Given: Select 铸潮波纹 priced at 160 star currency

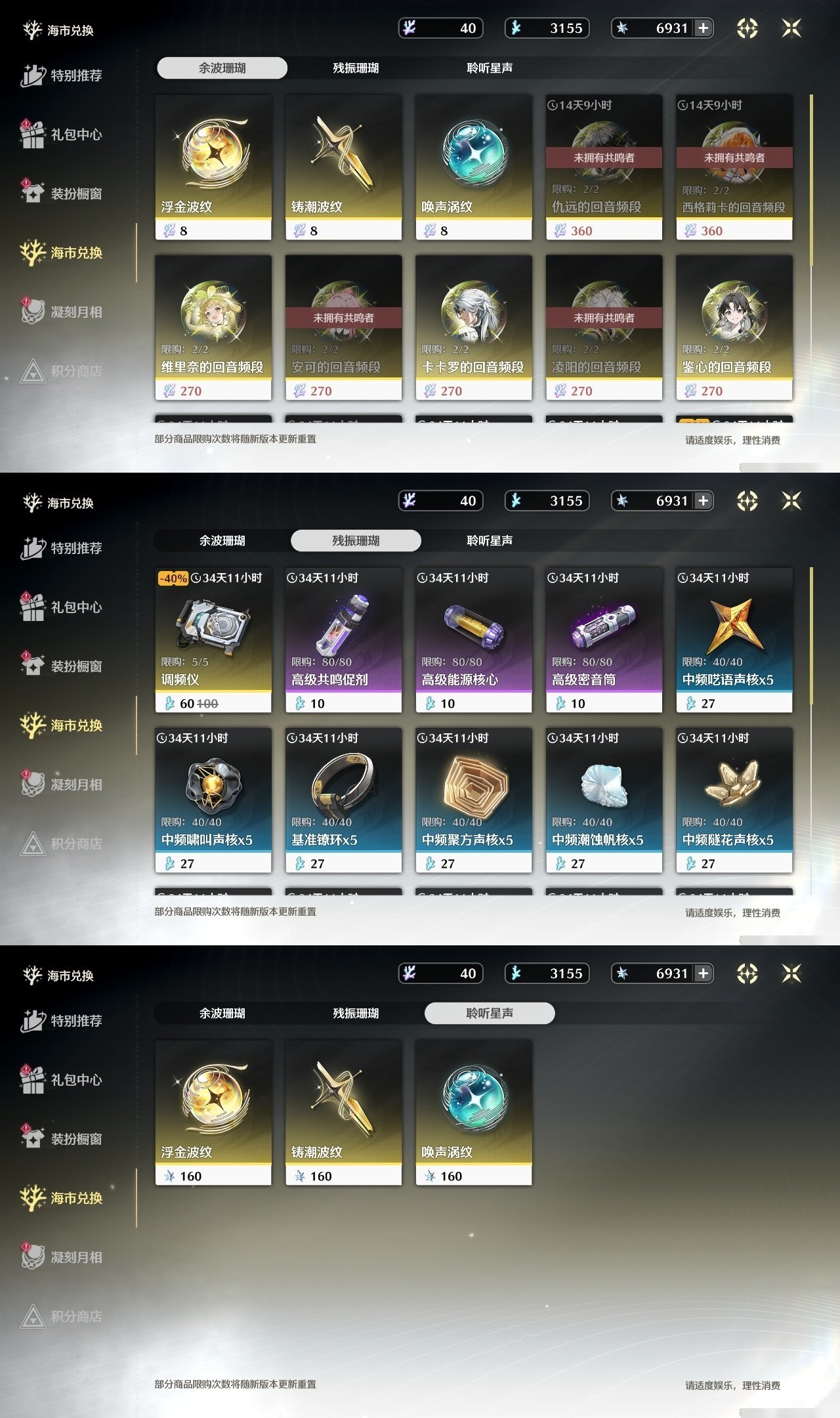Looking at the screenshot, I should (x=343, y=1113).
